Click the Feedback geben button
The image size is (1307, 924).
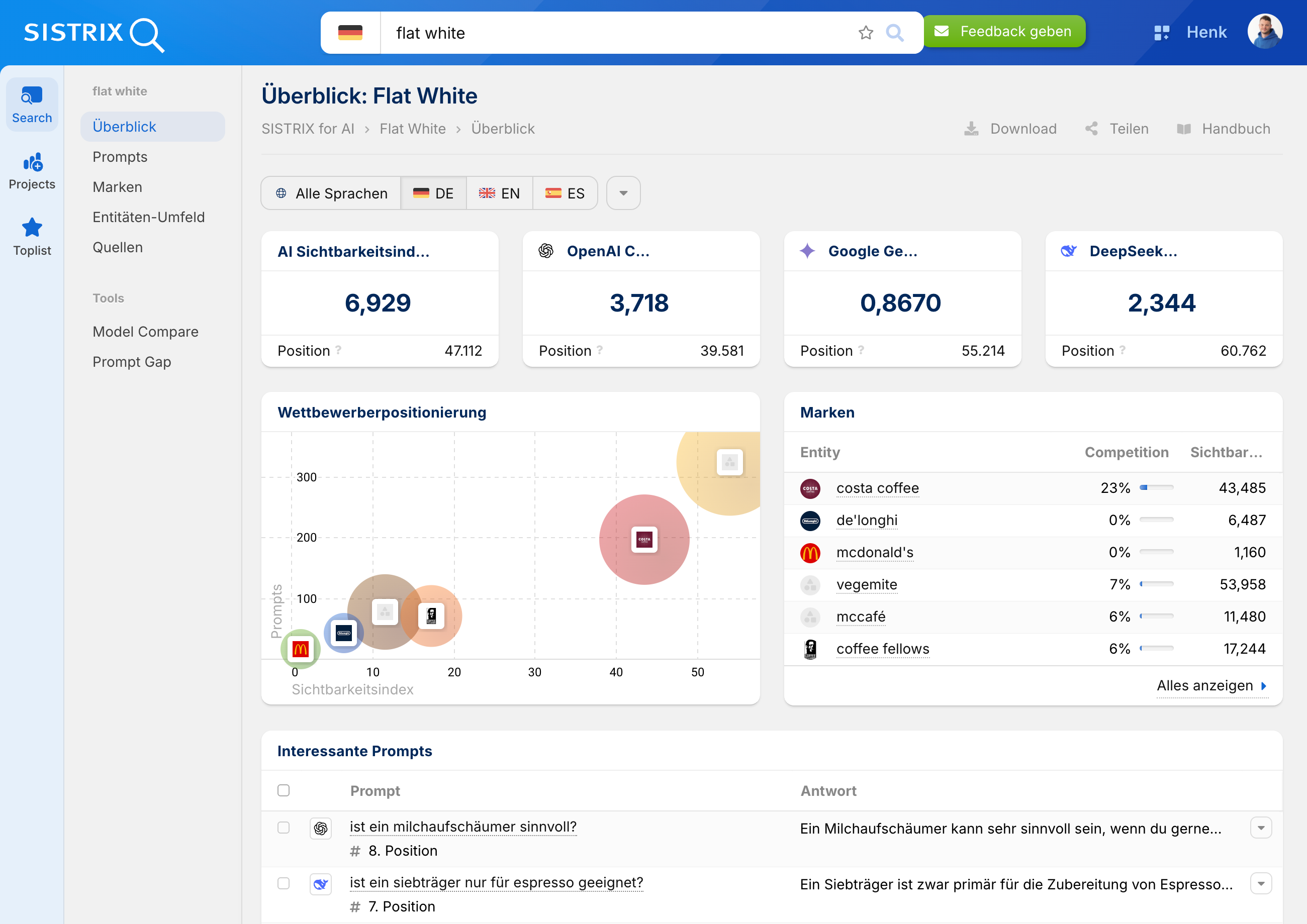pyautogui.click(x=1003, y=31)
